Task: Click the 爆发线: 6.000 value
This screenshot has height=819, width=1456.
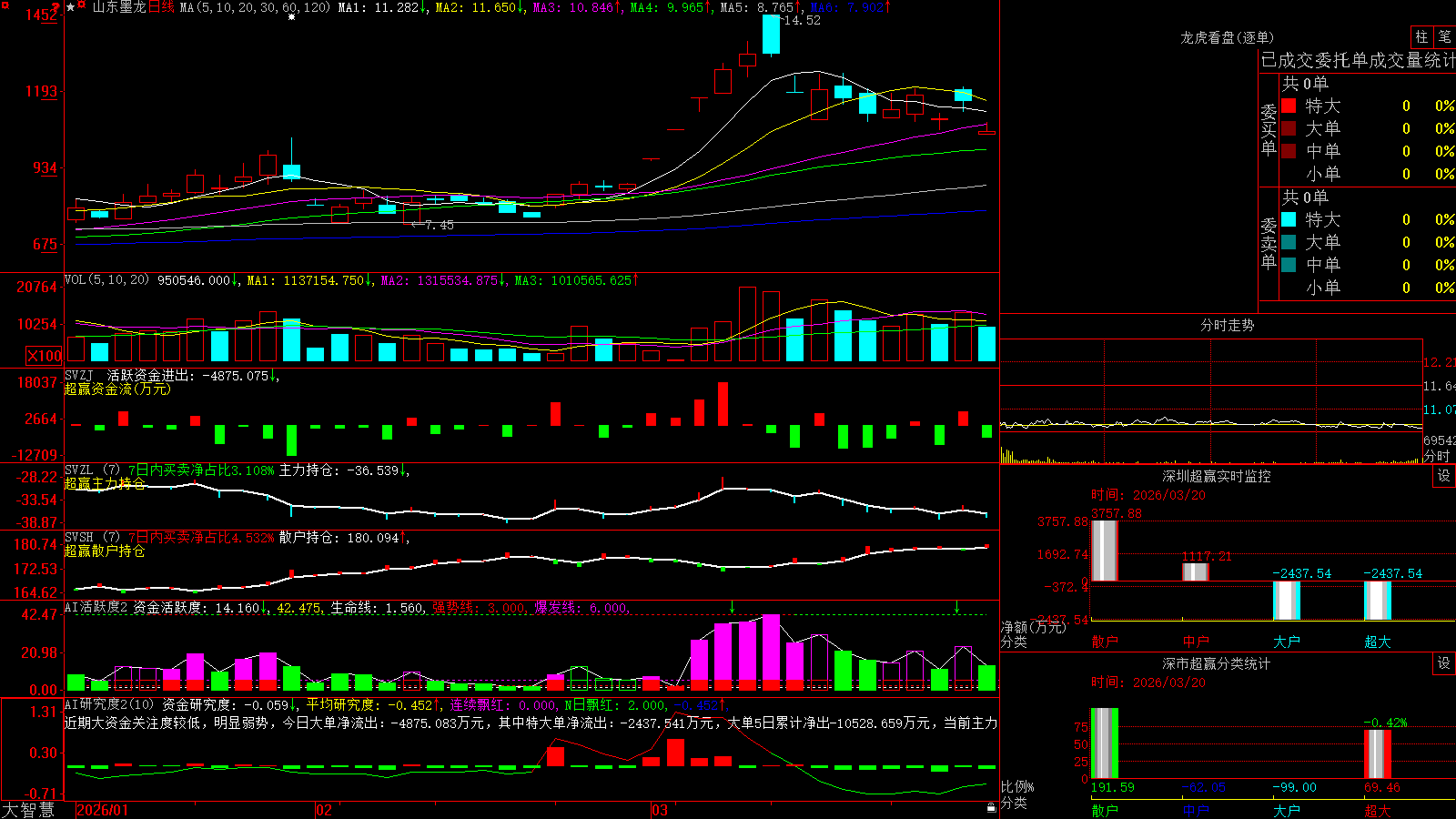Action: click(581, 608)
